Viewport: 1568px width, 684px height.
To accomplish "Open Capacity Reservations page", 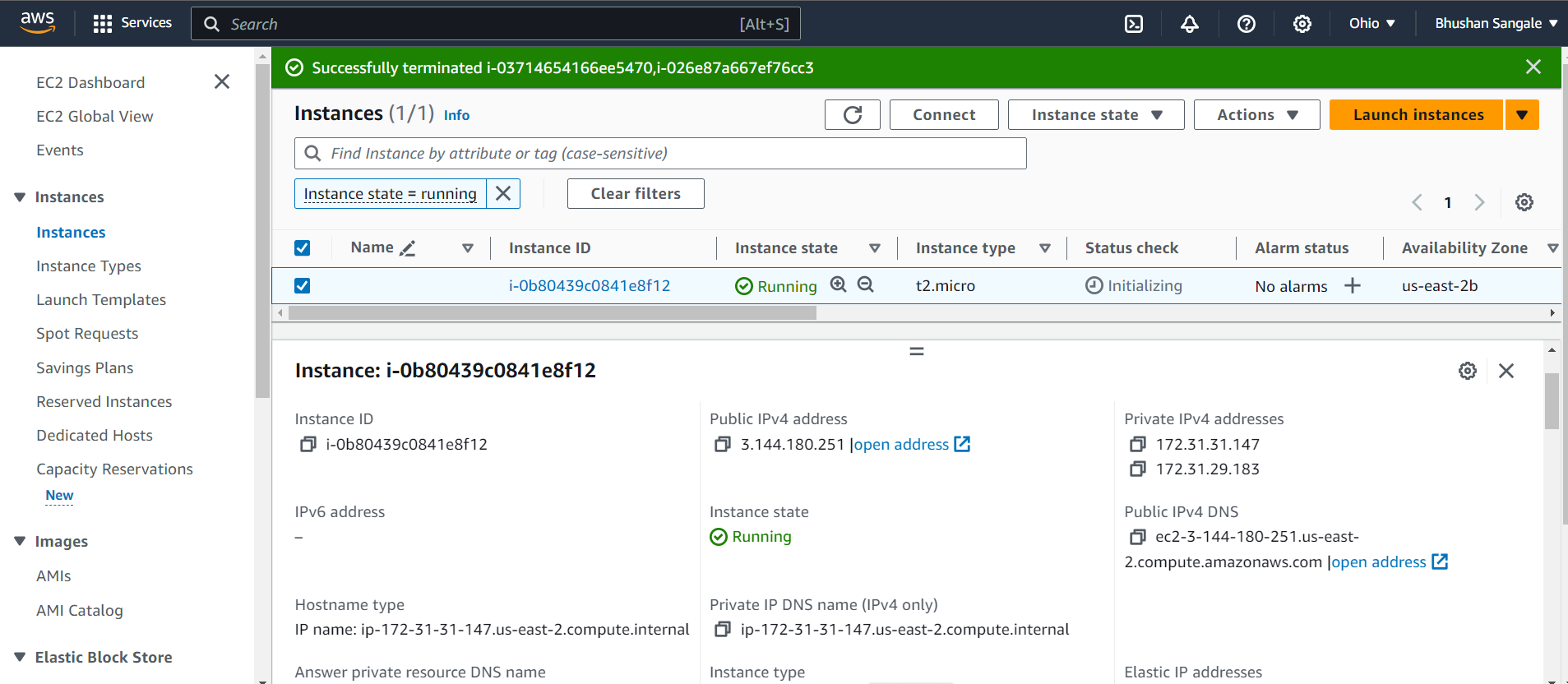I will [114, 469].
